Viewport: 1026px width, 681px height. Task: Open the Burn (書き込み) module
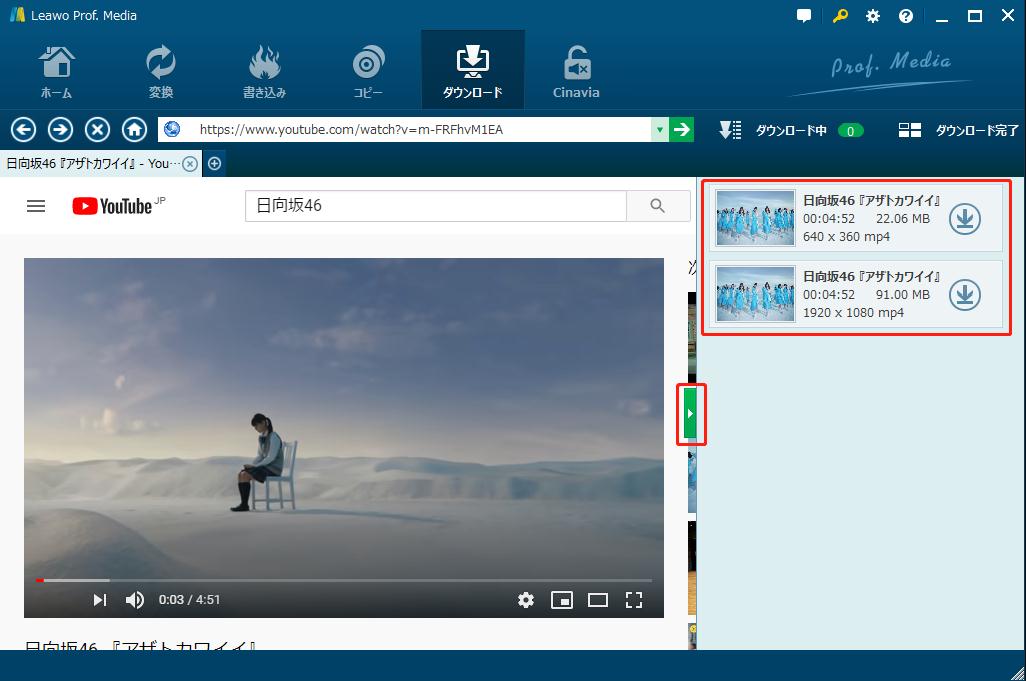[x=264, y=71]
